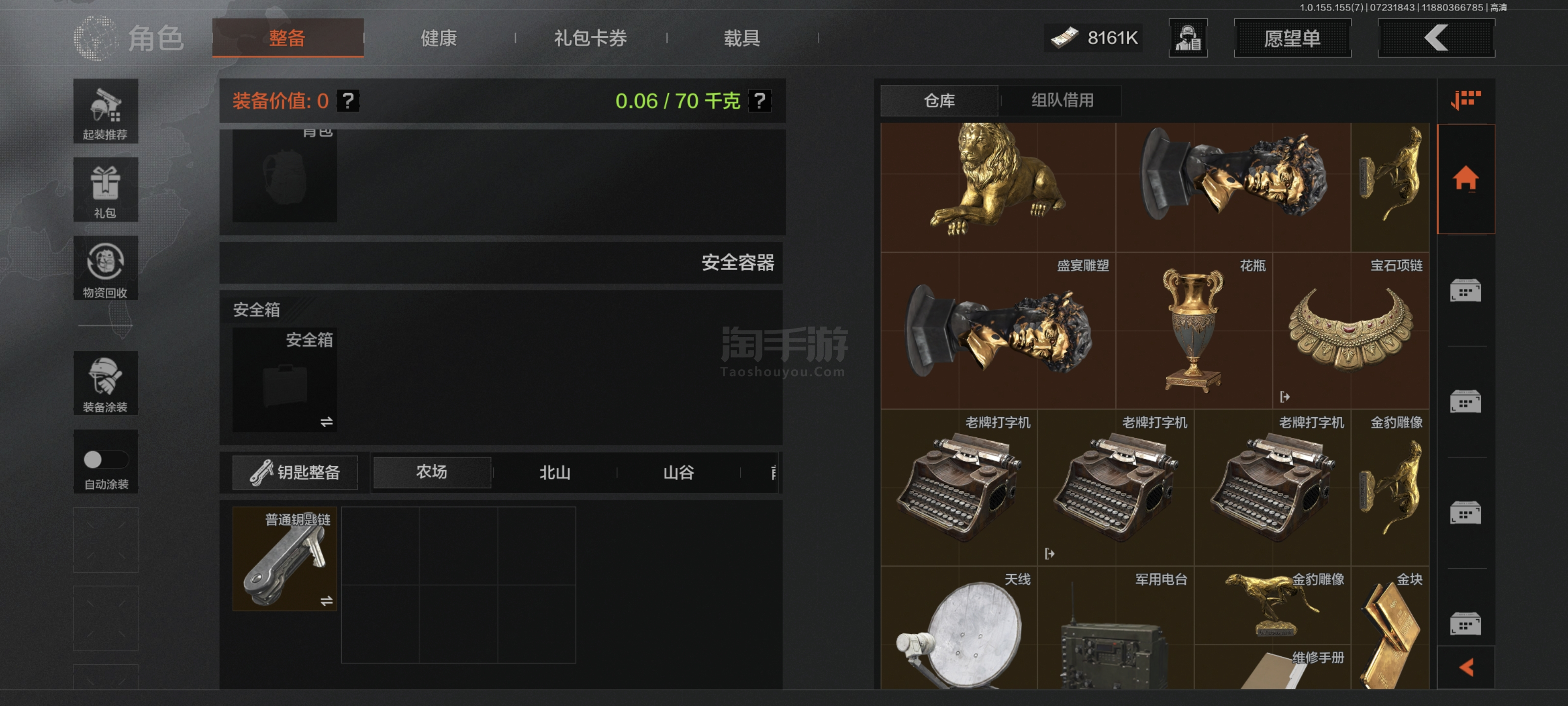Open the 物资回收 recycle icon

click(x=105, y=267)
